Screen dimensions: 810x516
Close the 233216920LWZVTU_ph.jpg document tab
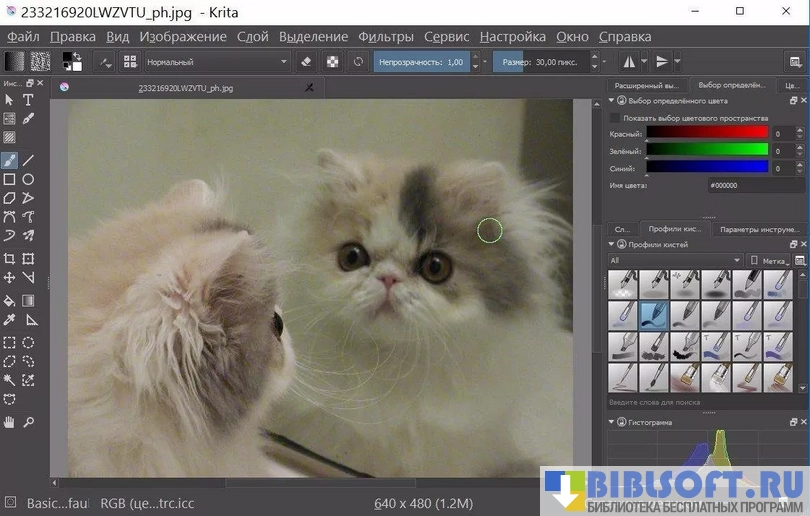coord(308,88)
